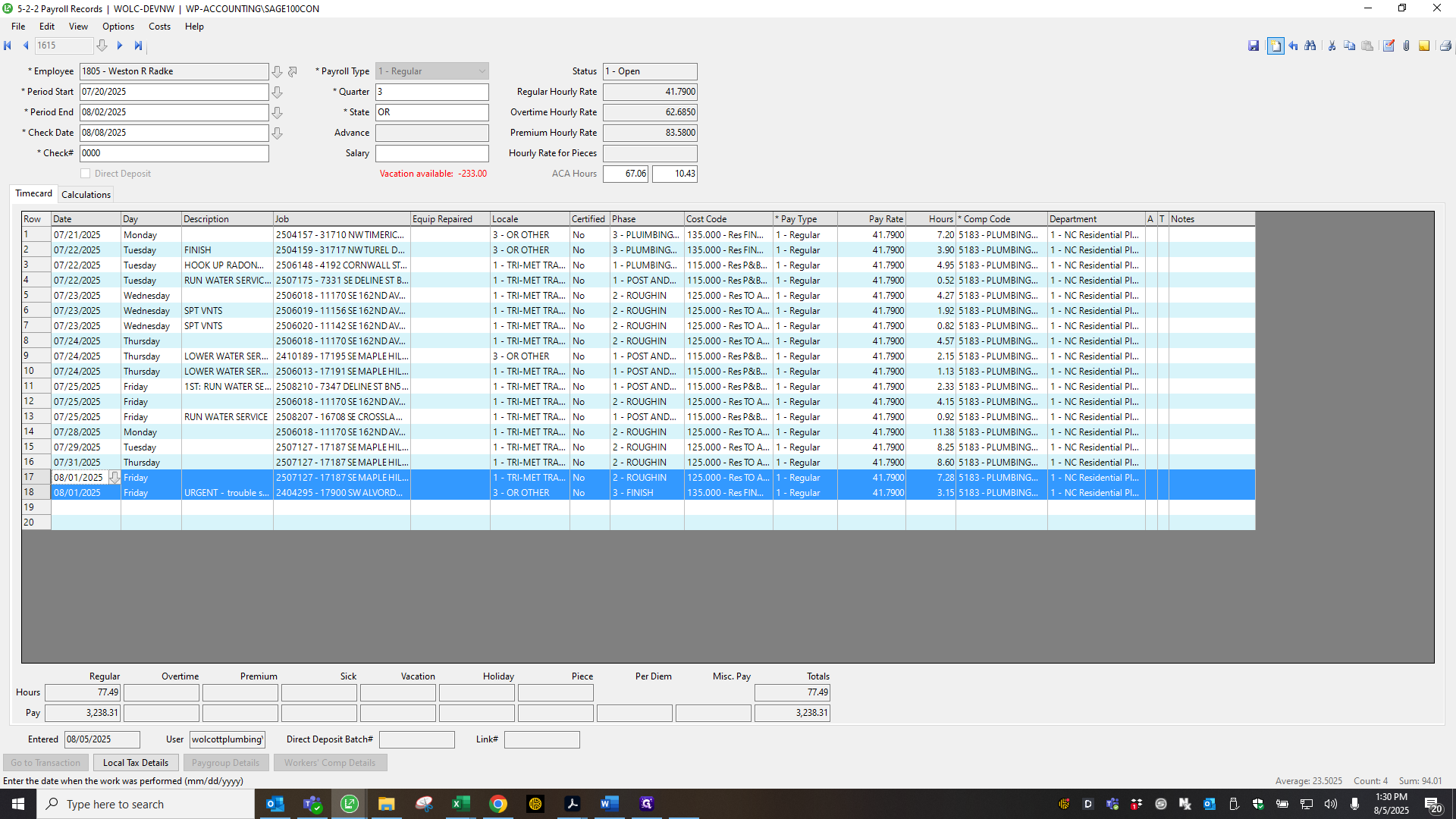Click the 'URGENT - trouble s...' description cell

227,493
